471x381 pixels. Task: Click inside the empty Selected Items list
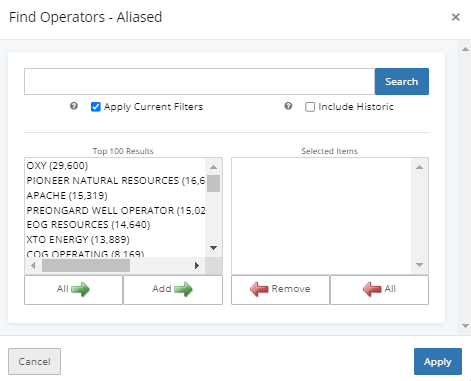[322, 216]
